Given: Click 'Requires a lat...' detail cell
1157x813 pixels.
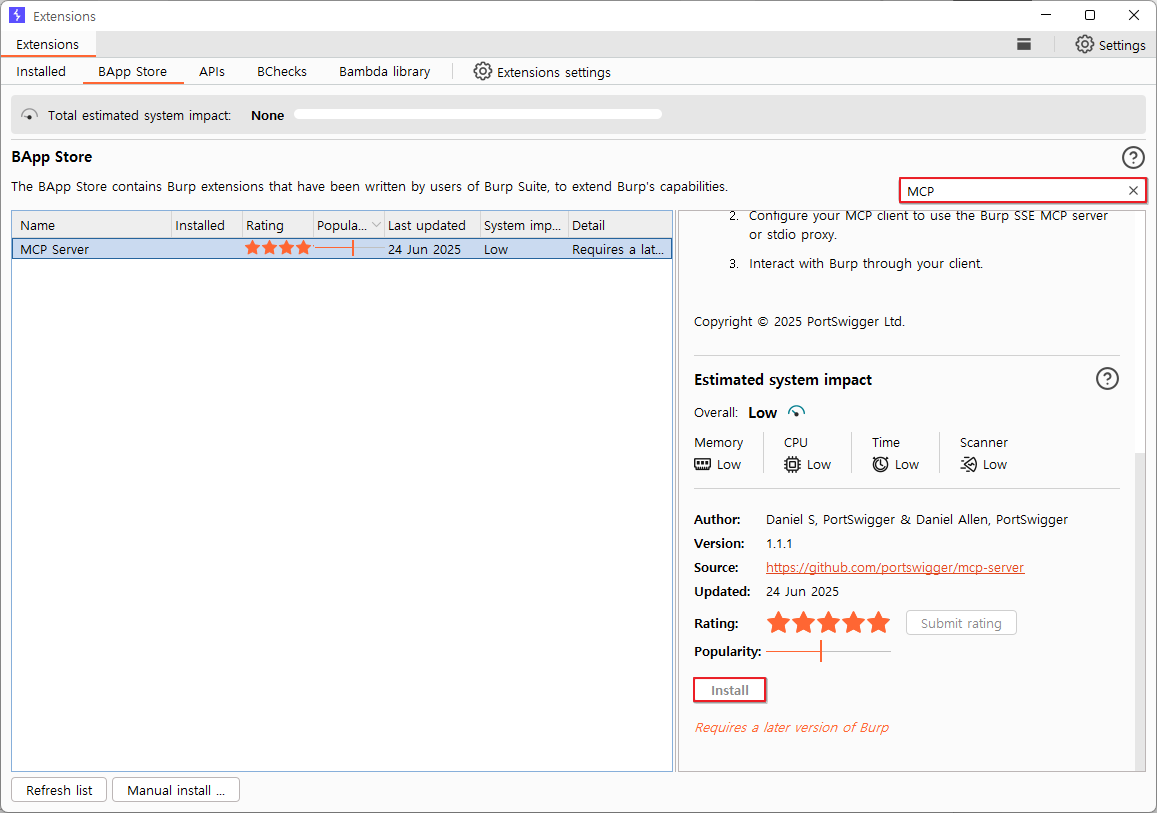Looking at the screenshot, I should coord(620,249).
